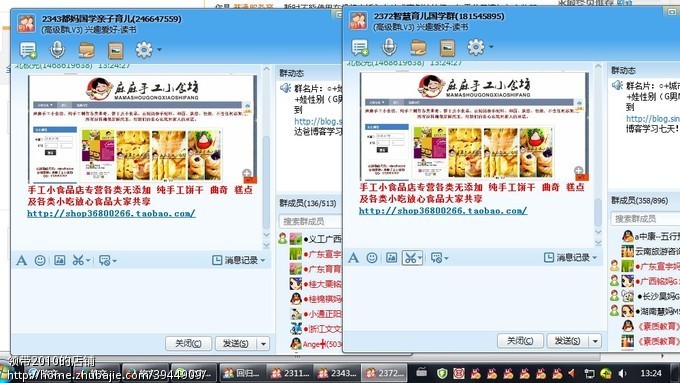
Task: Open taobao shop link in 2372 window
Action: (x=443, y=211)
